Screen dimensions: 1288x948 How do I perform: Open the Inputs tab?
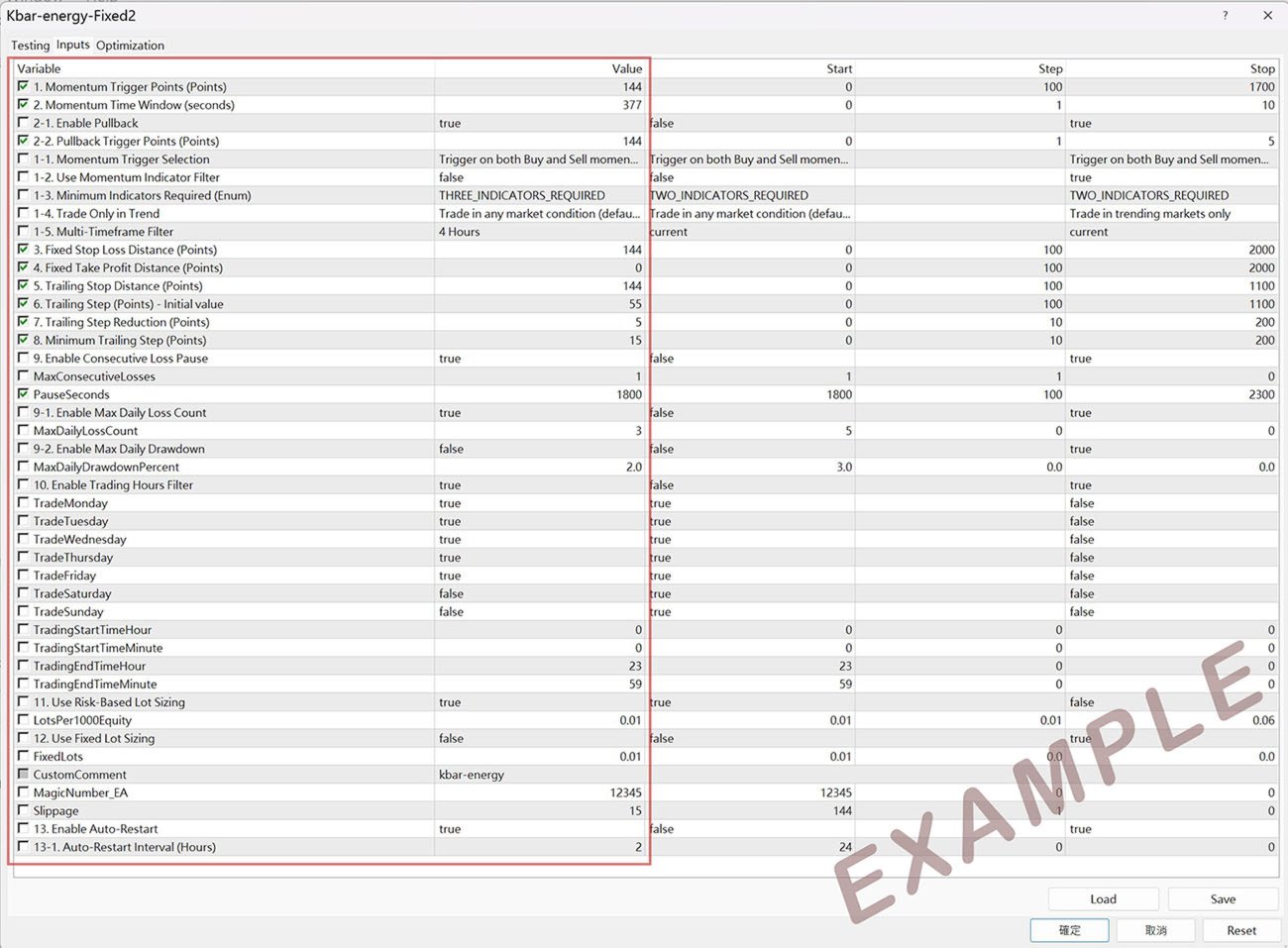point(72,45)
